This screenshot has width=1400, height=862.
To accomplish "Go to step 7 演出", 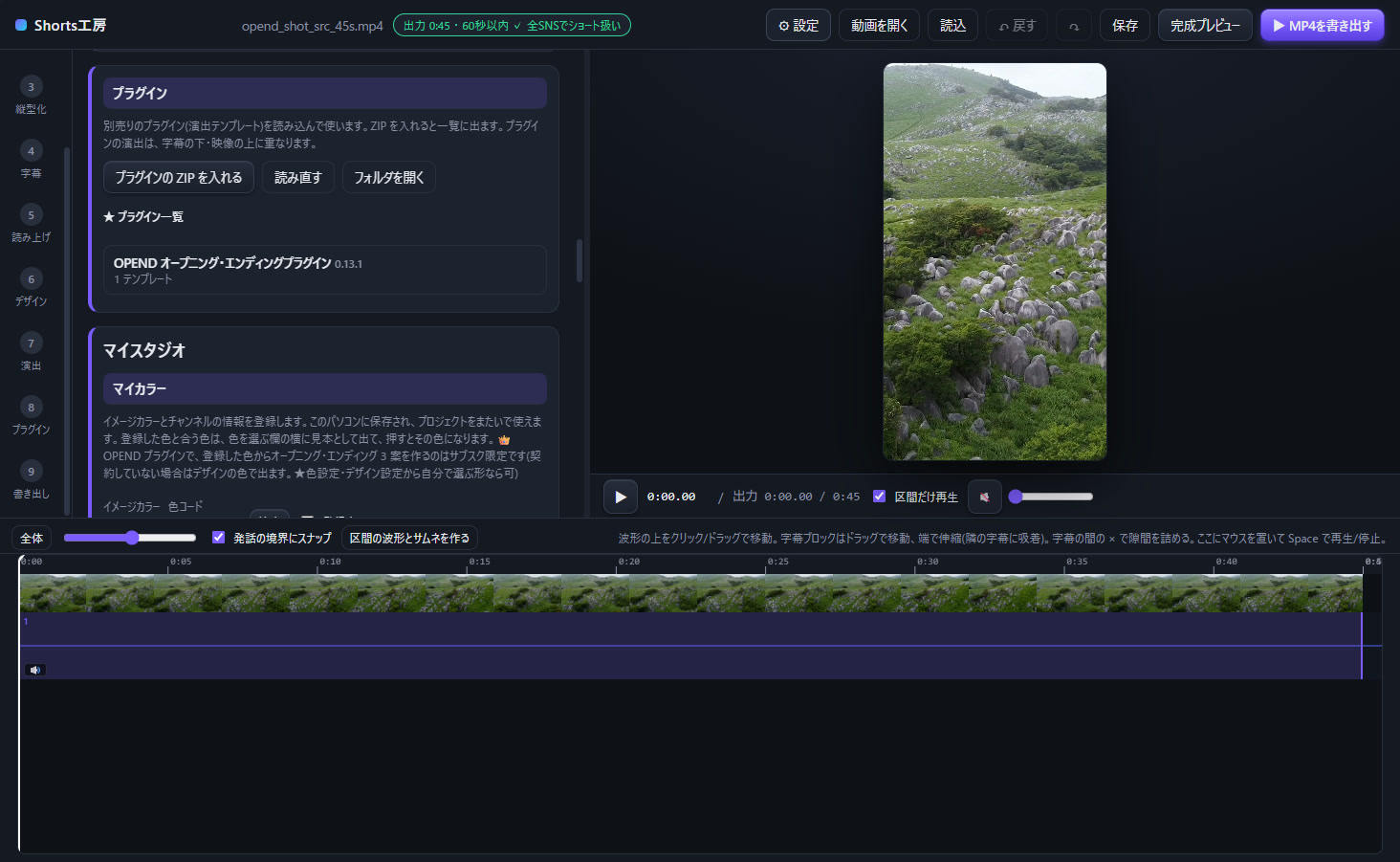I will (31, 352).
